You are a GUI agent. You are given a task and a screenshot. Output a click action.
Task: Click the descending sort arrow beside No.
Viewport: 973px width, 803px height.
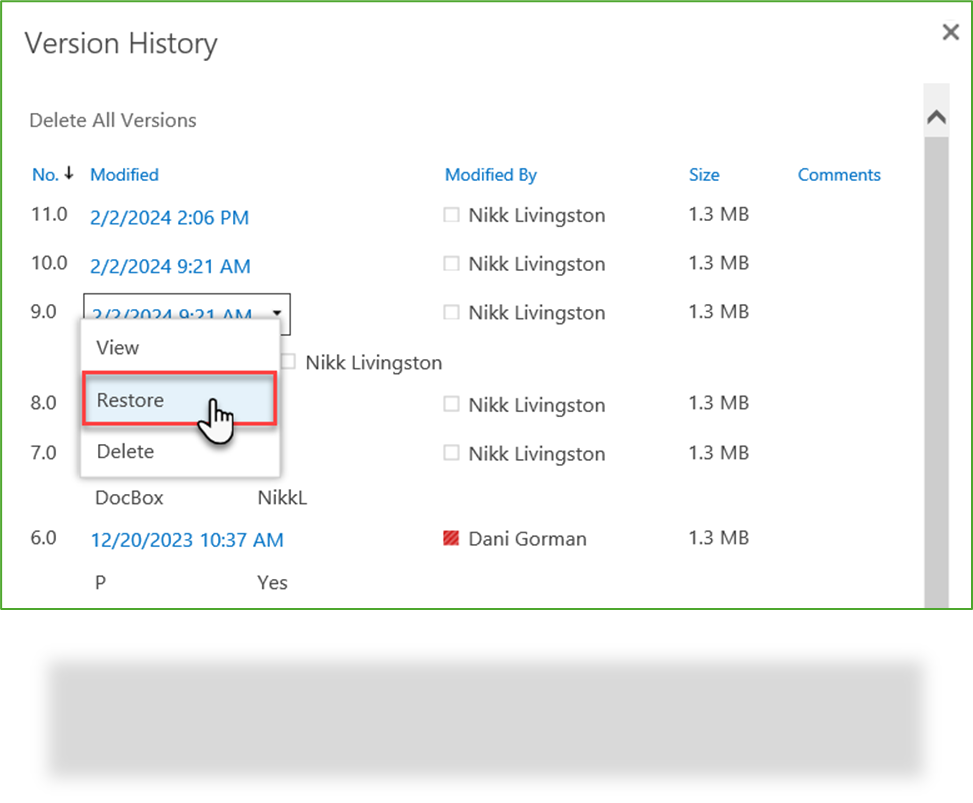71,173
